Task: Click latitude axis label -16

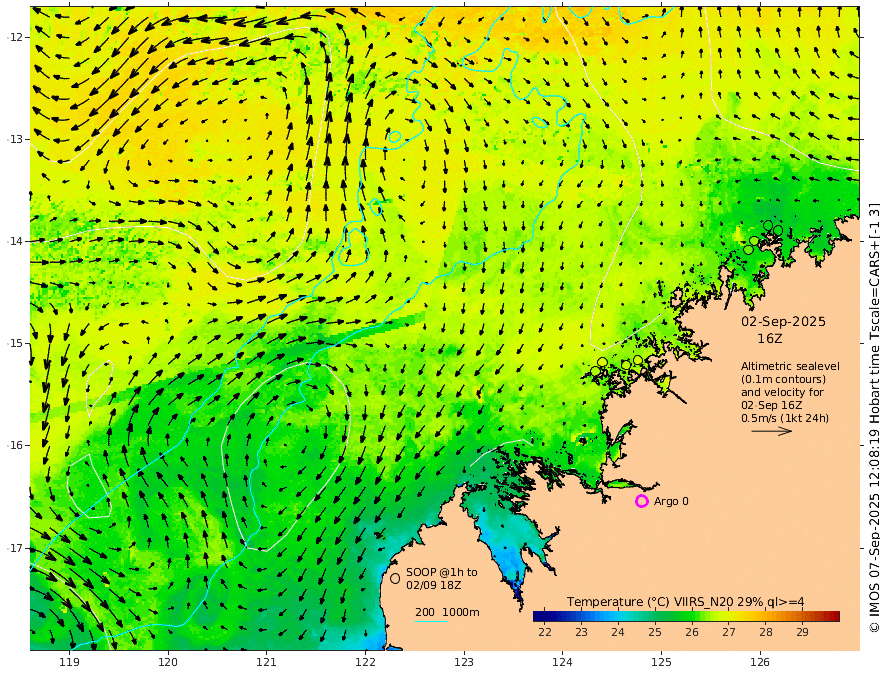Action: [15, 445]
